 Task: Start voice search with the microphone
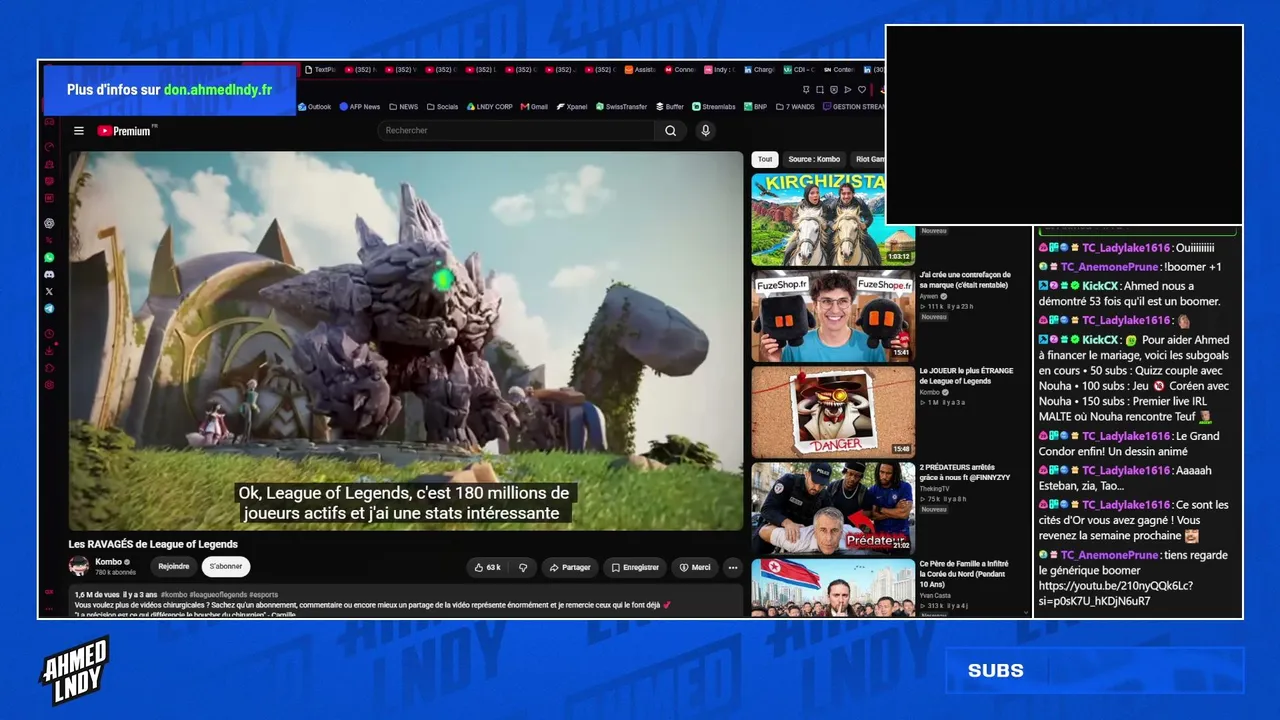pyautogui.click(x=705, y=131)
